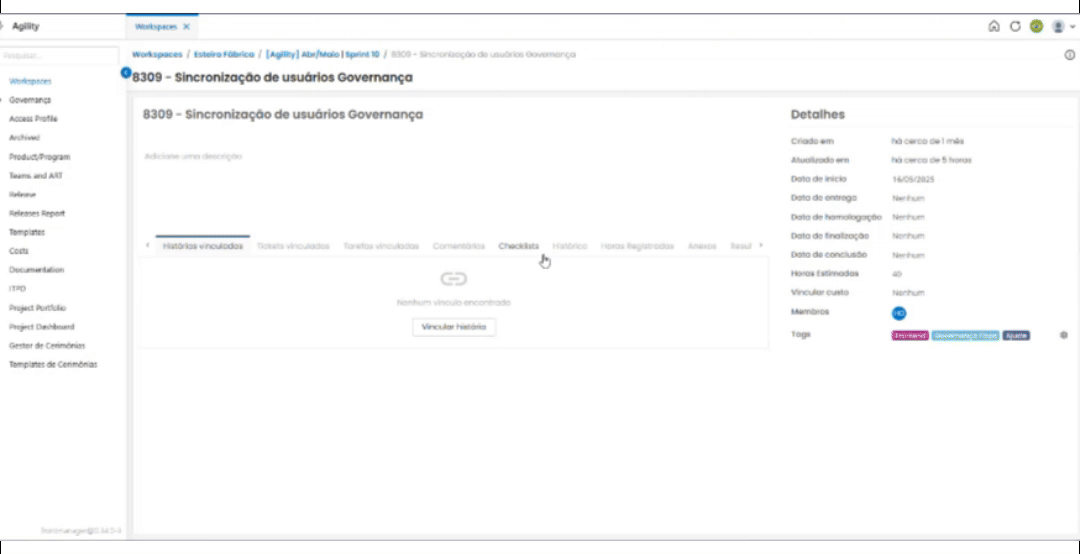Click the card title 8309 heading
Viewport: 1080px width, 554px height.
click(282, 114)
